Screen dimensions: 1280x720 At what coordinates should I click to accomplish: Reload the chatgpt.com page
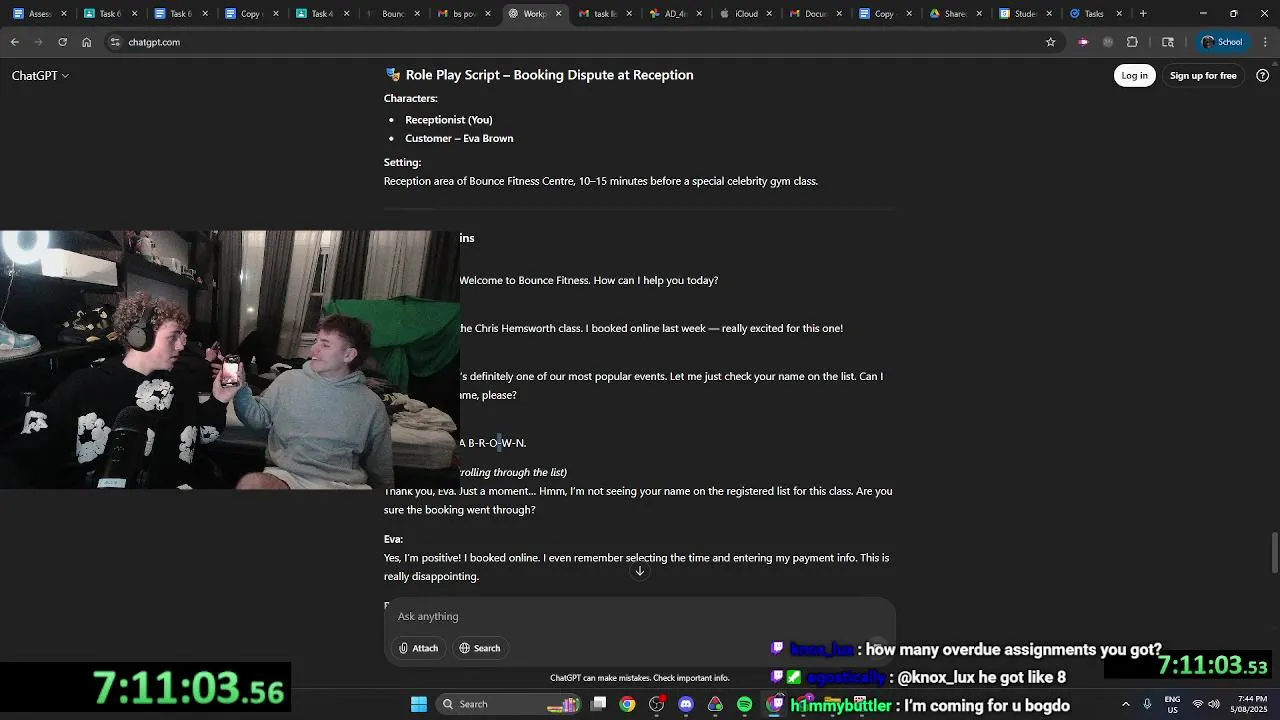click(63, 42)
